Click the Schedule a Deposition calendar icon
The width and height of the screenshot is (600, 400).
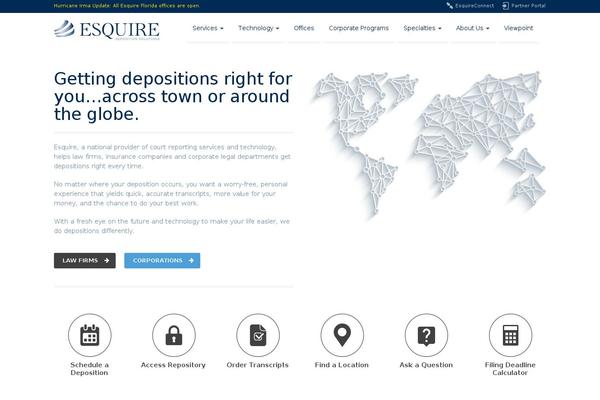tap(90, 335)
